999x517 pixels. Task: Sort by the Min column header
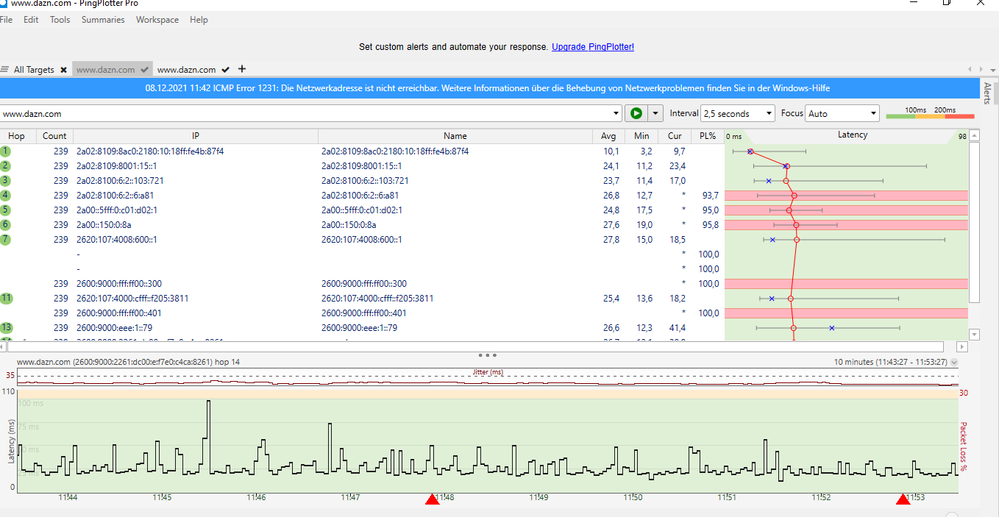coord(642,136)
